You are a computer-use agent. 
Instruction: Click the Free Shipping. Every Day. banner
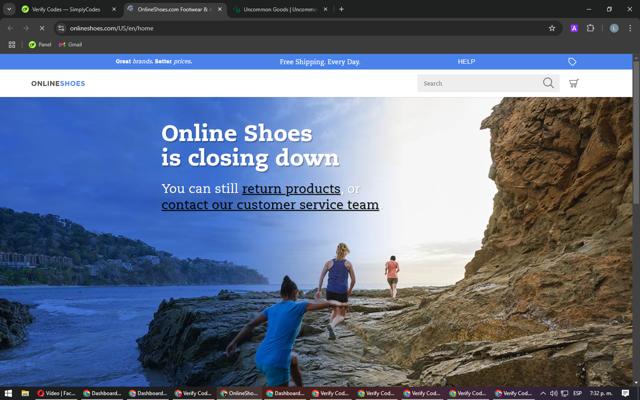pyautogui.click(x=320, y=62)
